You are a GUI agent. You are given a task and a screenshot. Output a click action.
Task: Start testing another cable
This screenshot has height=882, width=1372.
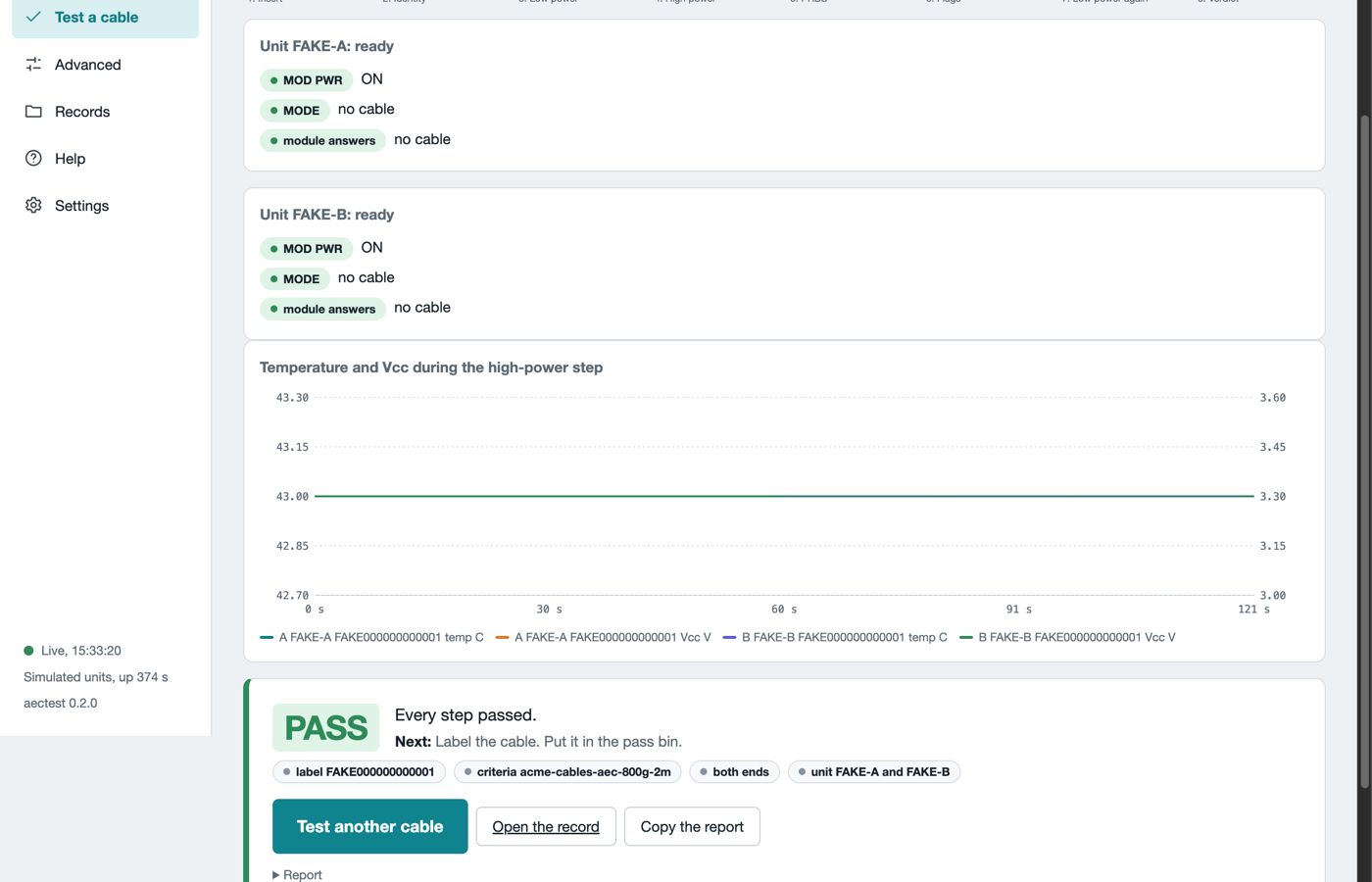369,826
